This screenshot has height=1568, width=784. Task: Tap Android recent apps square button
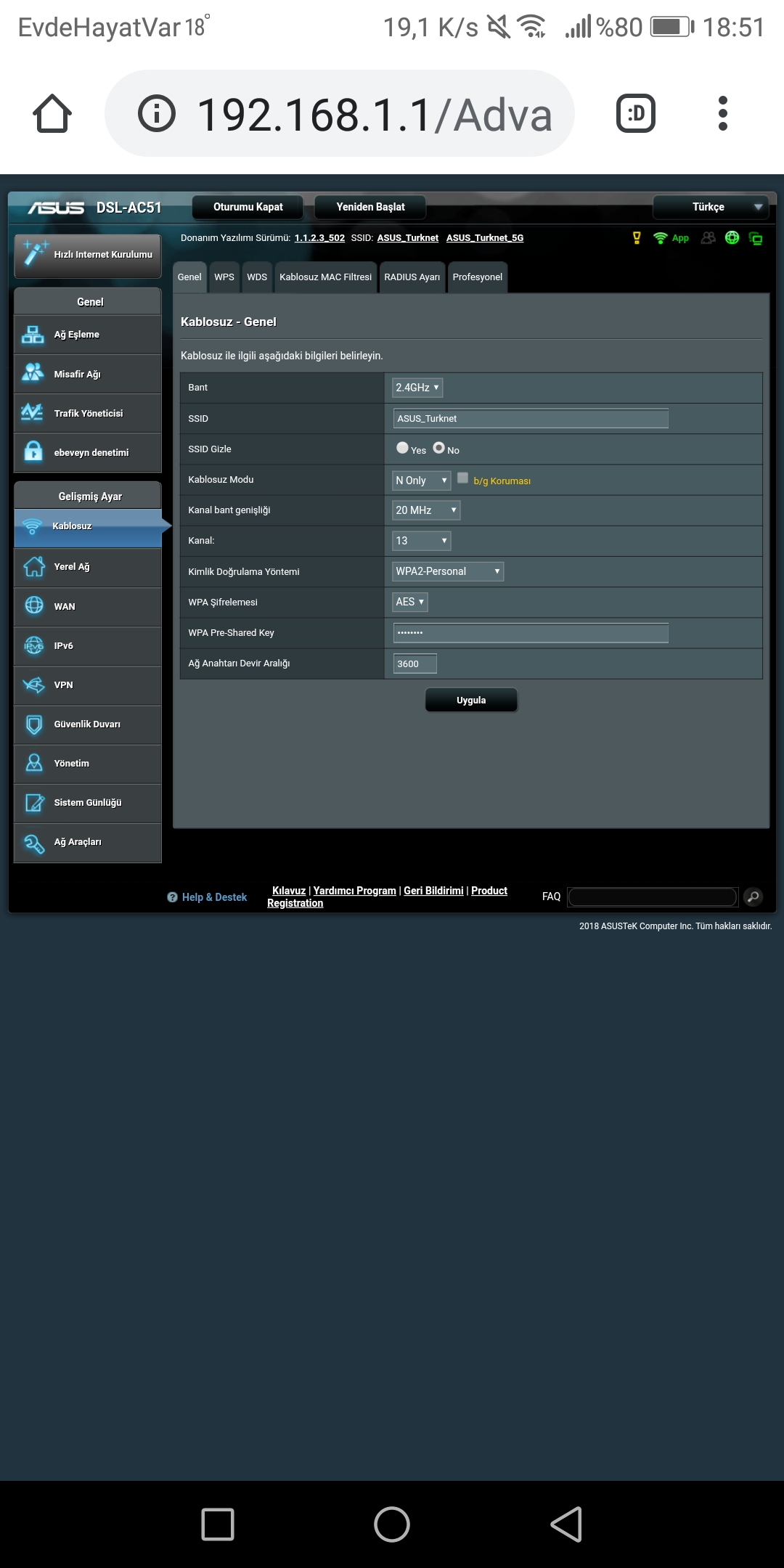click(218, 1524)
